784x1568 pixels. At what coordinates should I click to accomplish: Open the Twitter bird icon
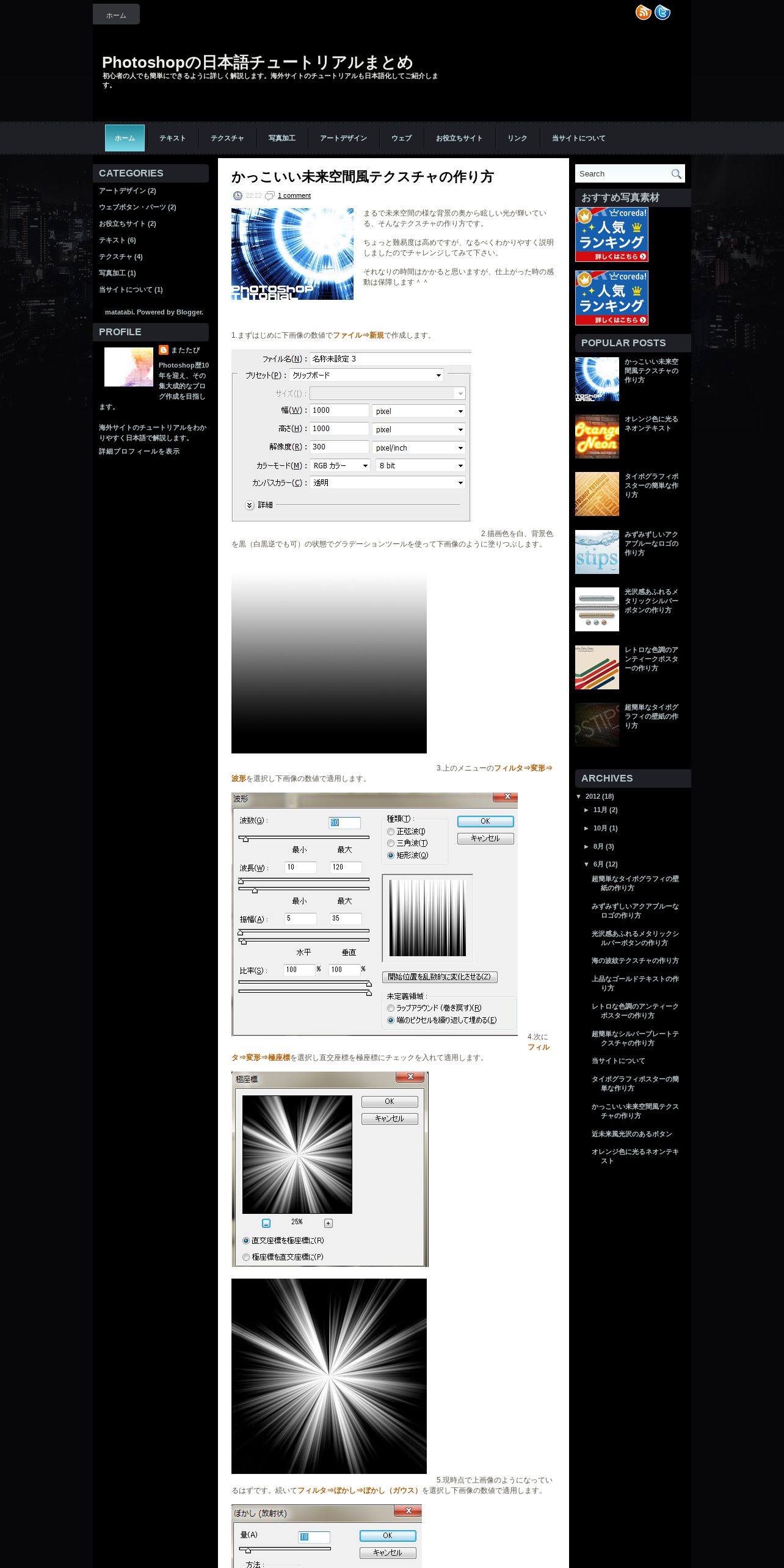tap(662, 12)
